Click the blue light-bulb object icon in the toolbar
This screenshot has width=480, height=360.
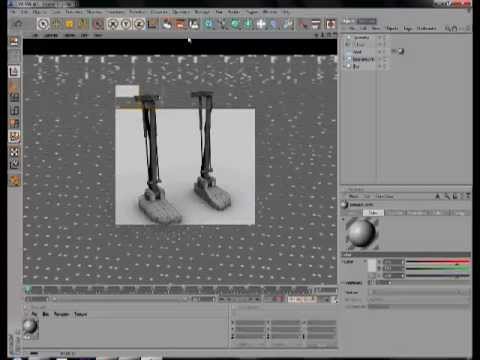pos(274,24)
